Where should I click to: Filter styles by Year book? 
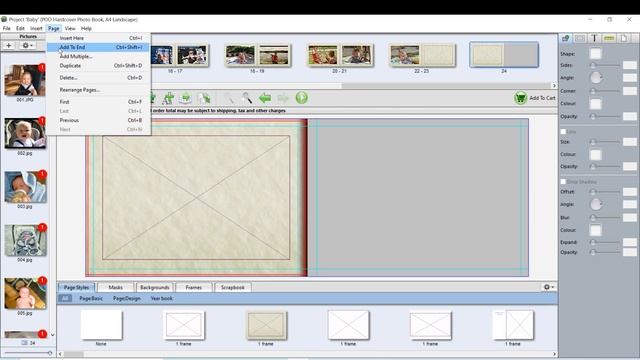point(162,298)
